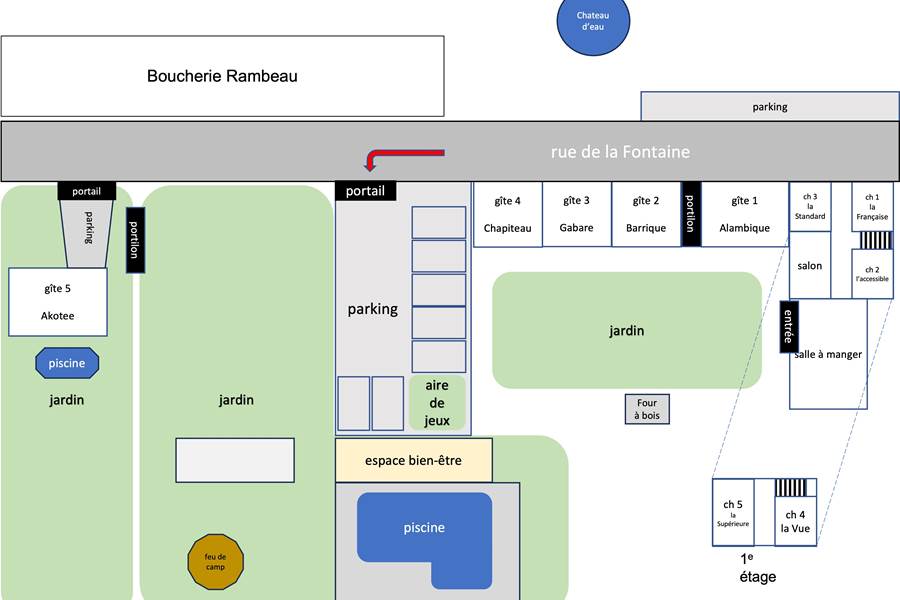Click the portail label above gîte 5 parking

pos(87,191)
